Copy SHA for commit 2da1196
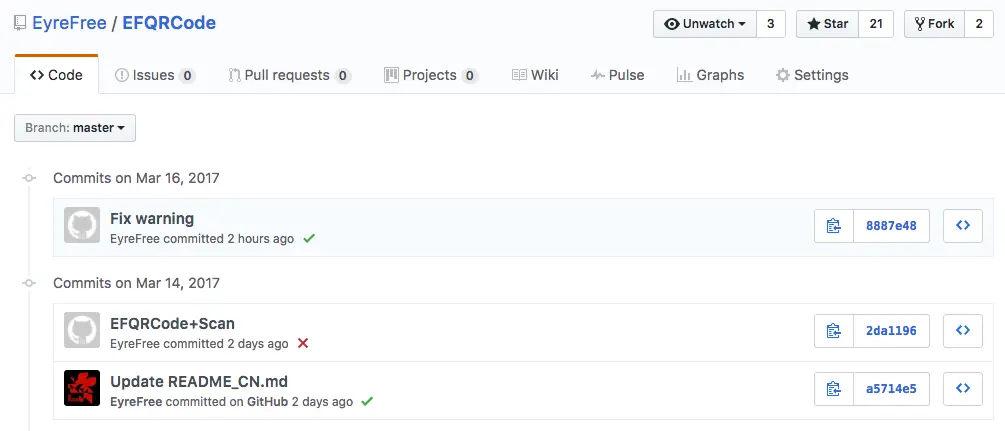 (834, 330)
